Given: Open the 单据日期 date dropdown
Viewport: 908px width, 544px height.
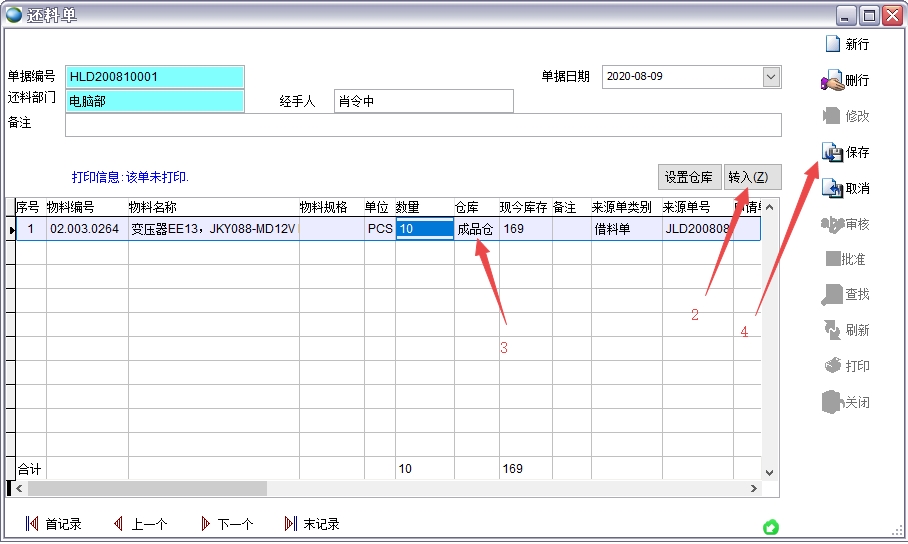Looking at the screenshot, I should (770, 77).
